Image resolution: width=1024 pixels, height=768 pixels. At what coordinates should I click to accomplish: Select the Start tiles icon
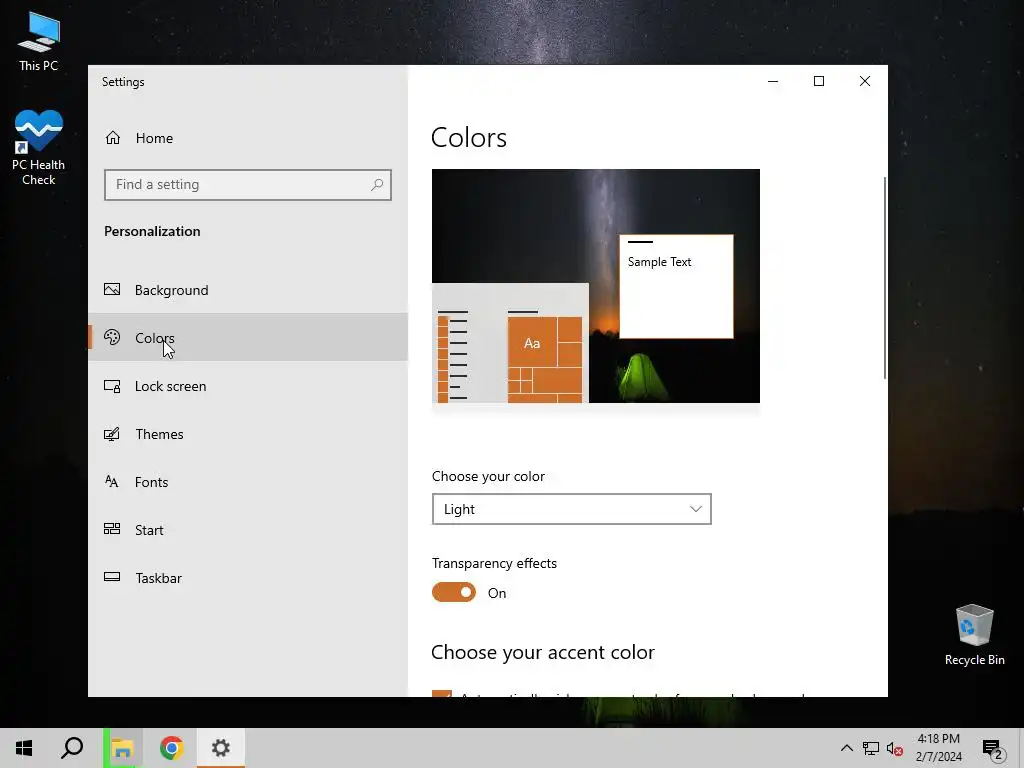112,529
